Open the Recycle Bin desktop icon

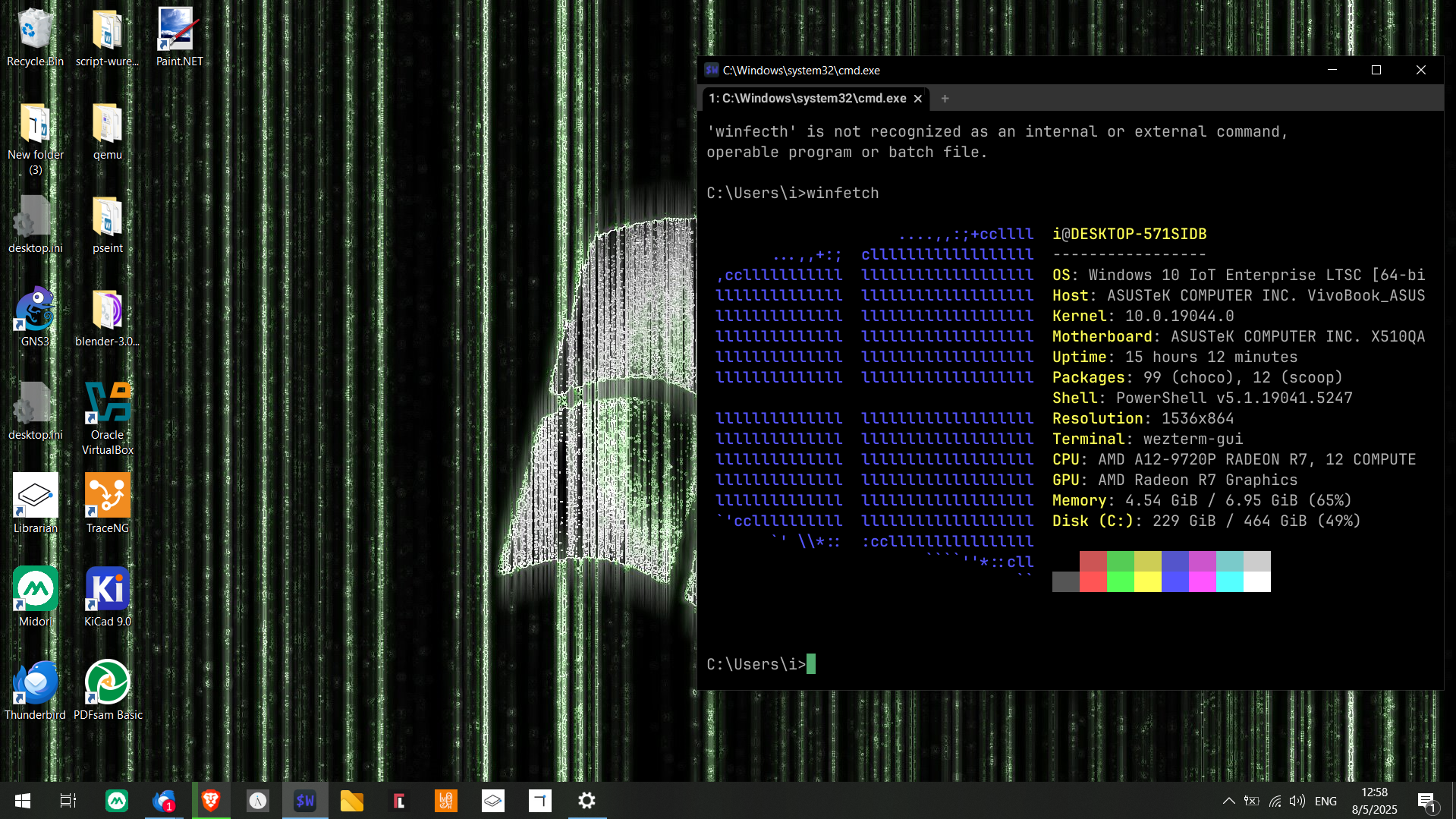(35, 36)
